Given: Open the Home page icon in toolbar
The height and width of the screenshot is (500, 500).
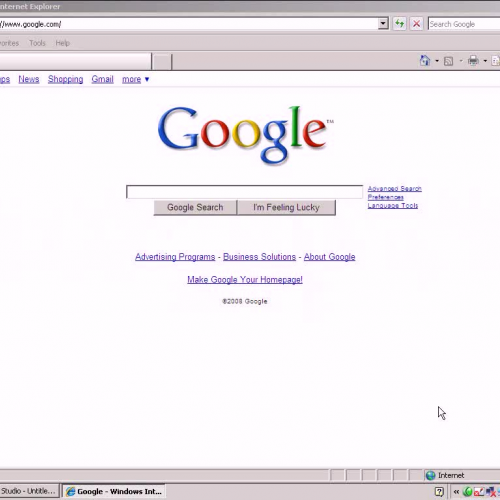Looking at the screenshot, I should click(425, 61).
